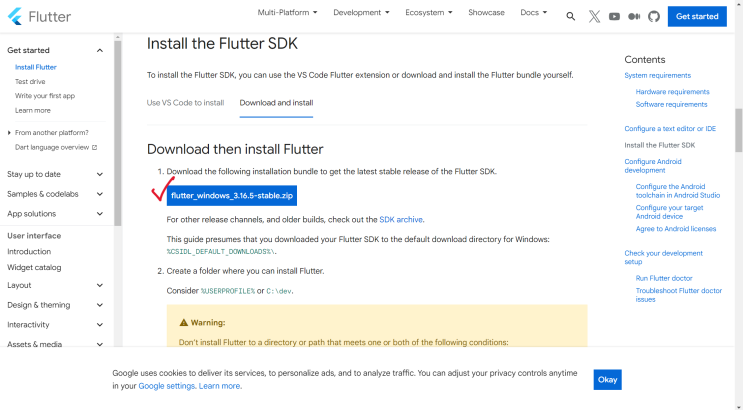The width and height of the screenshot is (743, 410).
Task: Click the Flutter logo in header
Action: (x=39, y=17)
